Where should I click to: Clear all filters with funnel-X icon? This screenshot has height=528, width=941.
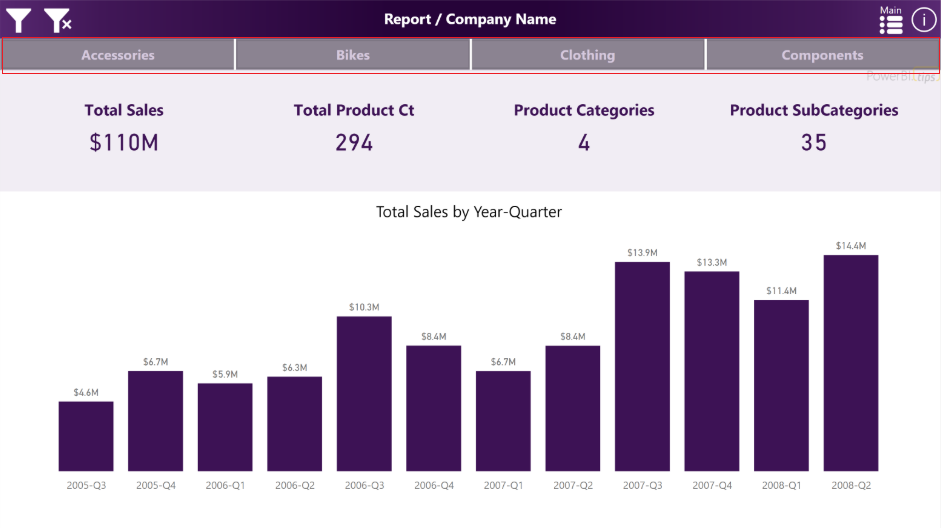point(58,20)
